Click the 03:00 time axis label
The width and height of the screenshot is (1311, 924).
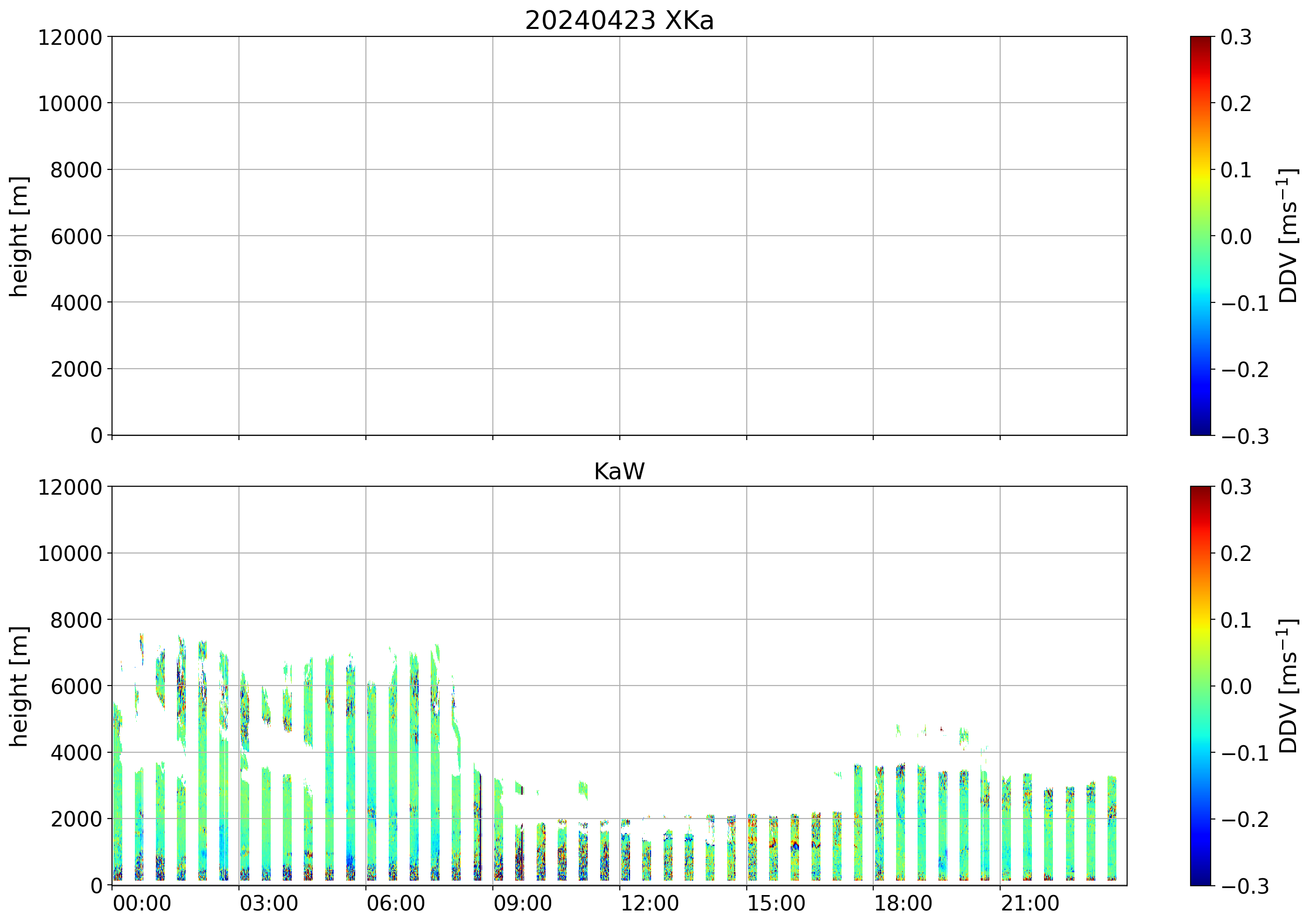268,904
